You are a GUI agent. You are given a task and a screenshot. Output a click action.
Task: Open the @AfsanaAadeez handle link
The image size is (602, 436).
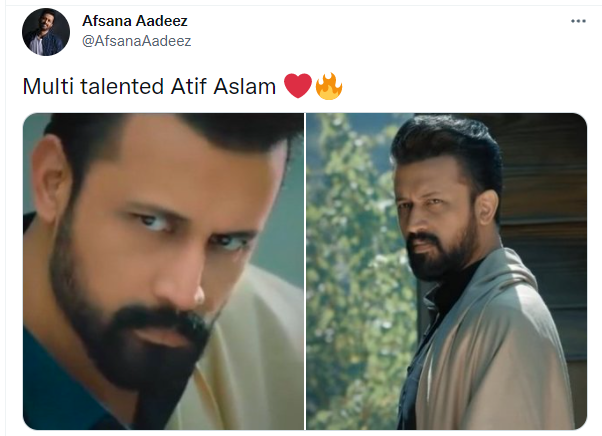[x=137, y=41]
